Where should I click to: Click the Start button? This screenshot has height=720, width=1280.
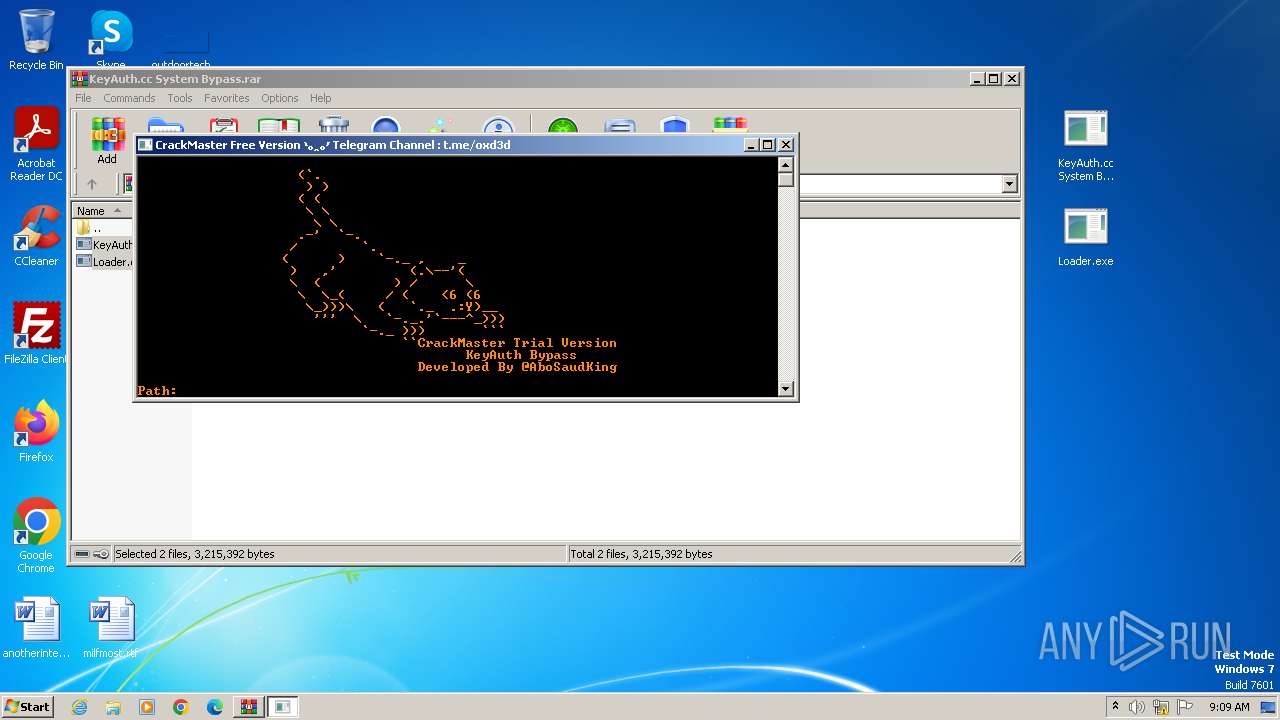point(27,707)
